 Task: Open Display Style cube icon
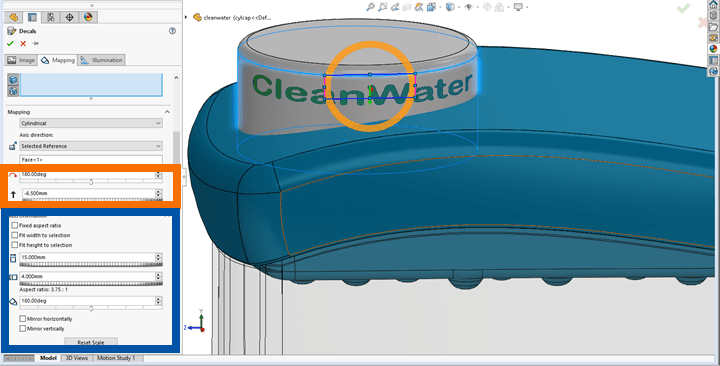pyautogui.click(x=450, y=7)
